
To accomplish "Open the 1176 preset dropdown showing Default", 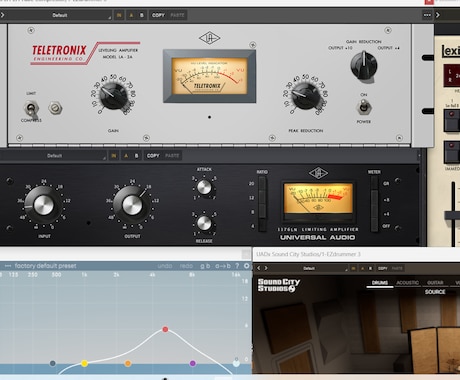I will click(x=55, y=156).
